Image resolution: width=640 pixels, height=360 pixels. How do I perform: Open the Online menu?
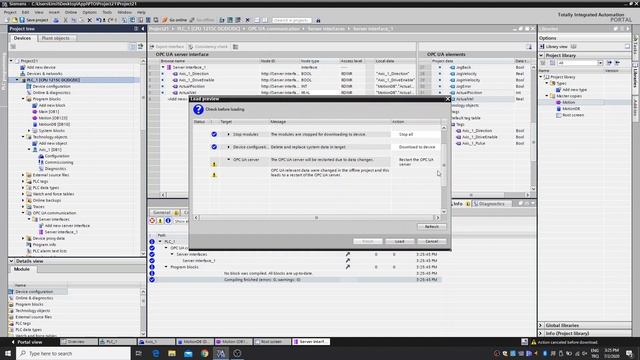71,13
